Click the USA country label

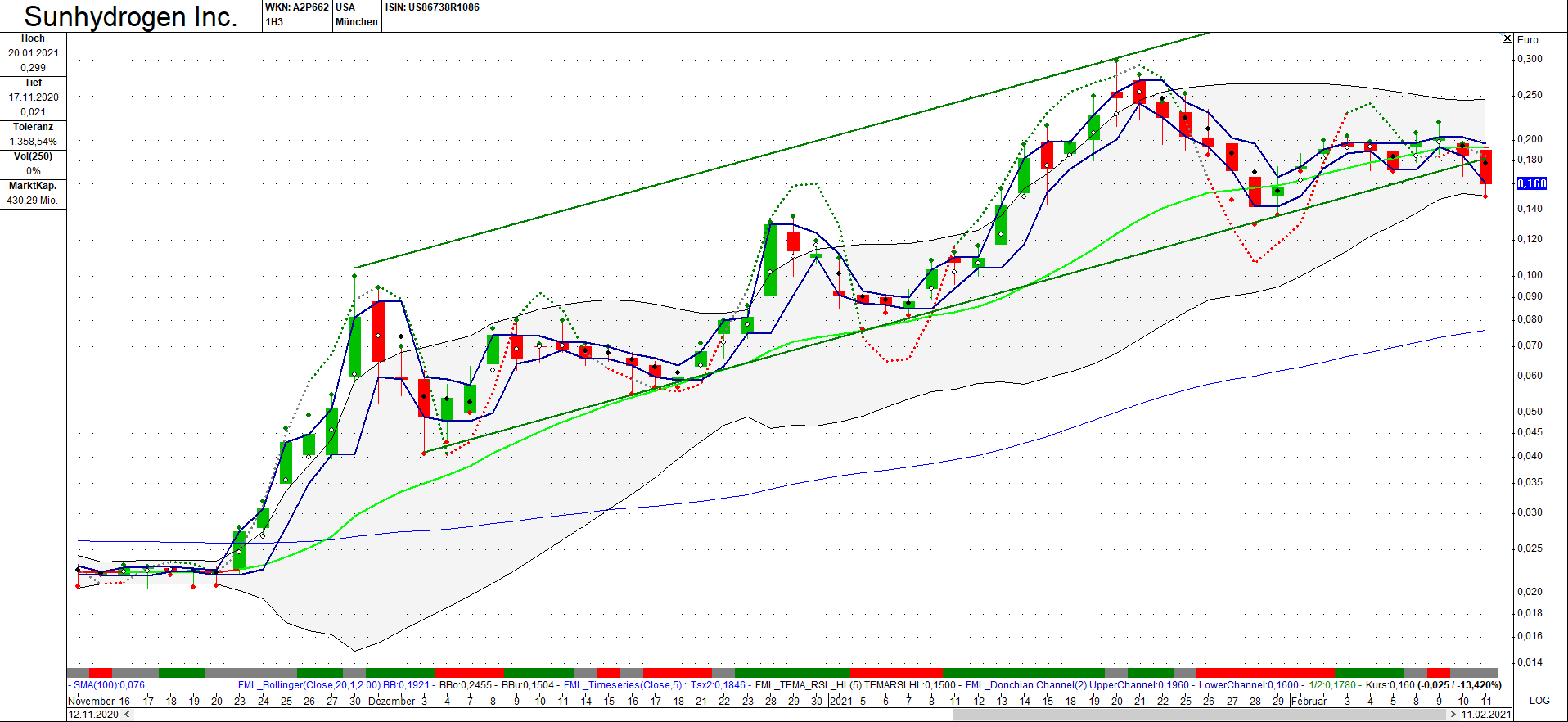345,7
